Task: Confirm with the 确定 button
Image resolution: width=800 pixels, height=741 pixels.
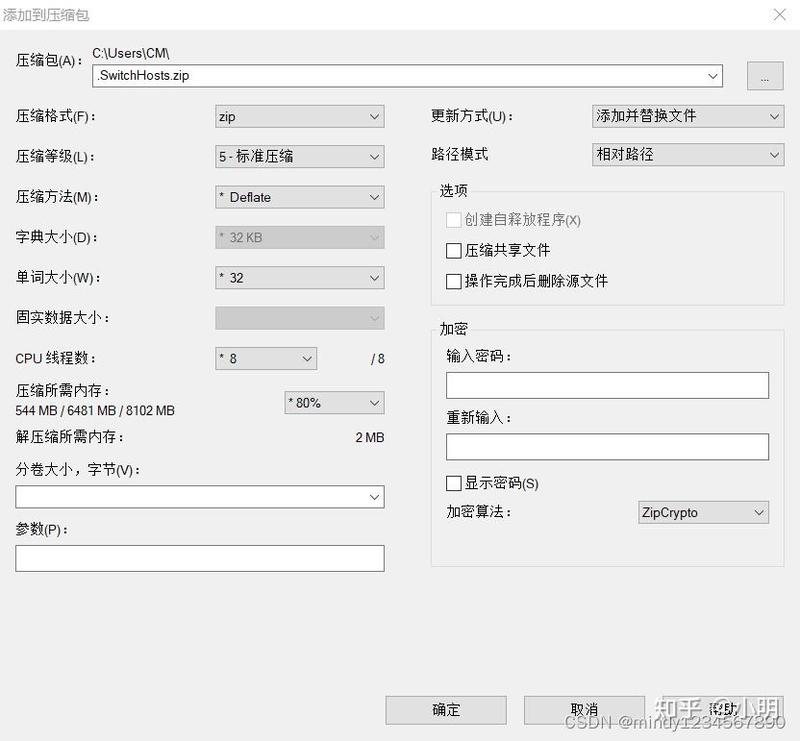Action: click(x=446, y=710)
